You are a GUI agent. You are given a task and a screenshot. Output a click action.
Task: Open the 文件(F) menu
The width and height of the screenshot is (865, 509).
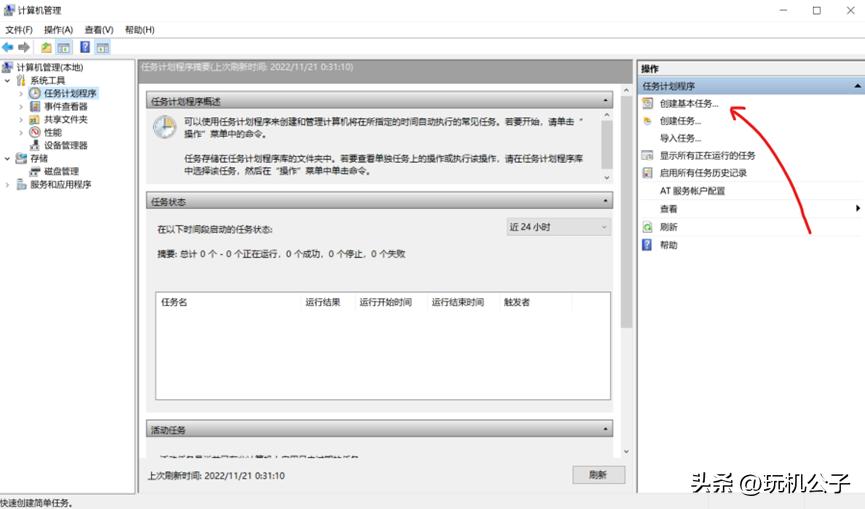(x=19, y=30)
